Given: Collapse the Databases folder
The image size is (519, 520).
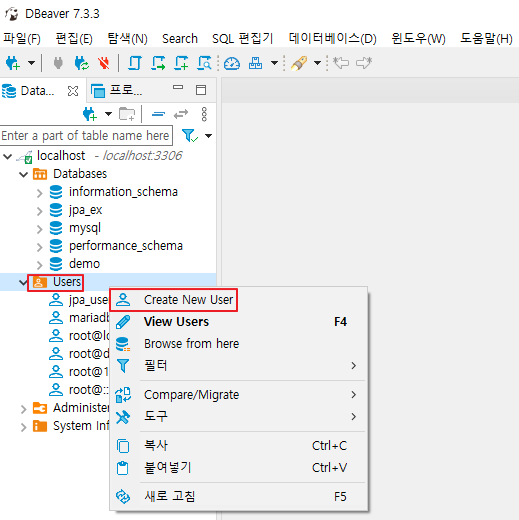Looking at the screenshot, I should 23,174.
